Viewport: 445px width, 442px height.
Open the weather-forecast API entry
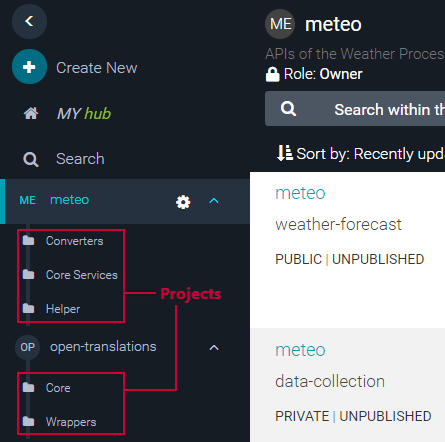pyautogui.click(x=338, y=224)
